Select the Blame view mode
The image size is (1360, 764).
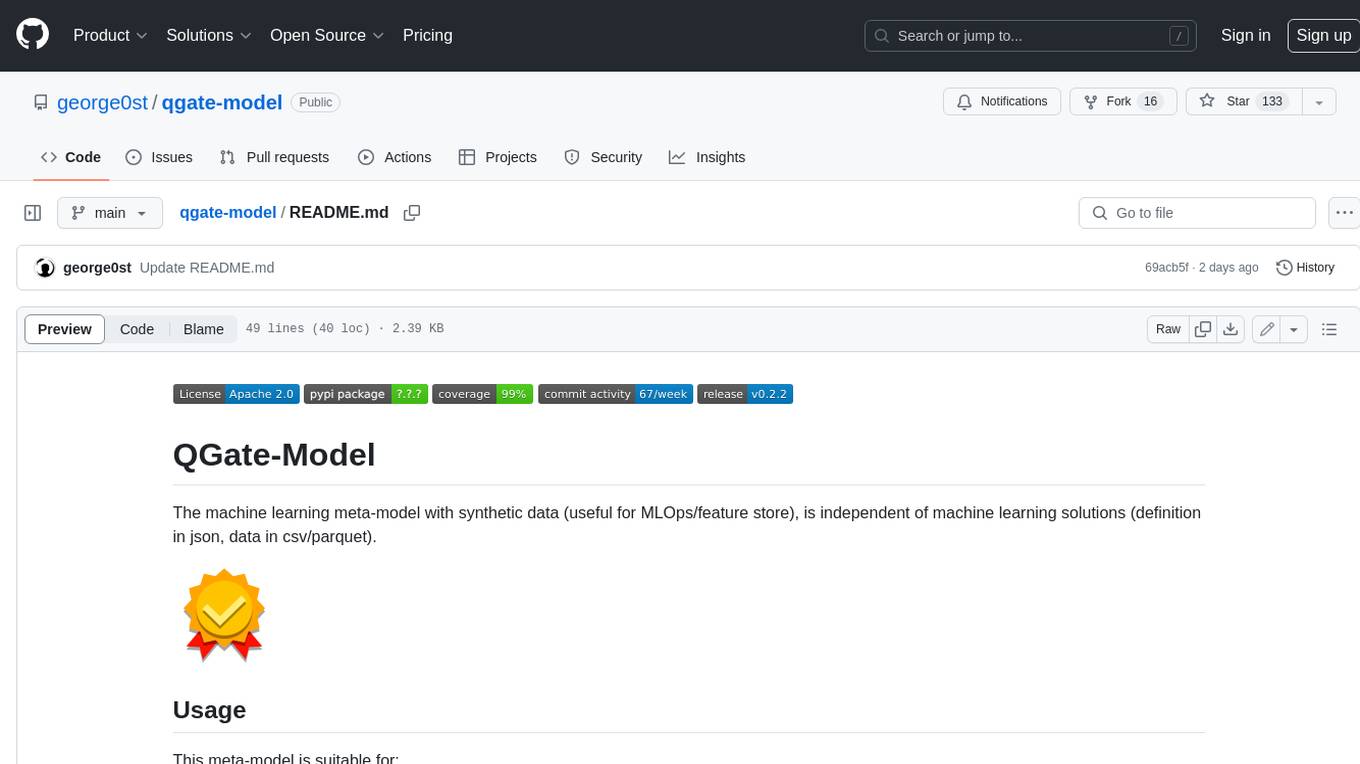tap(203, 329)
